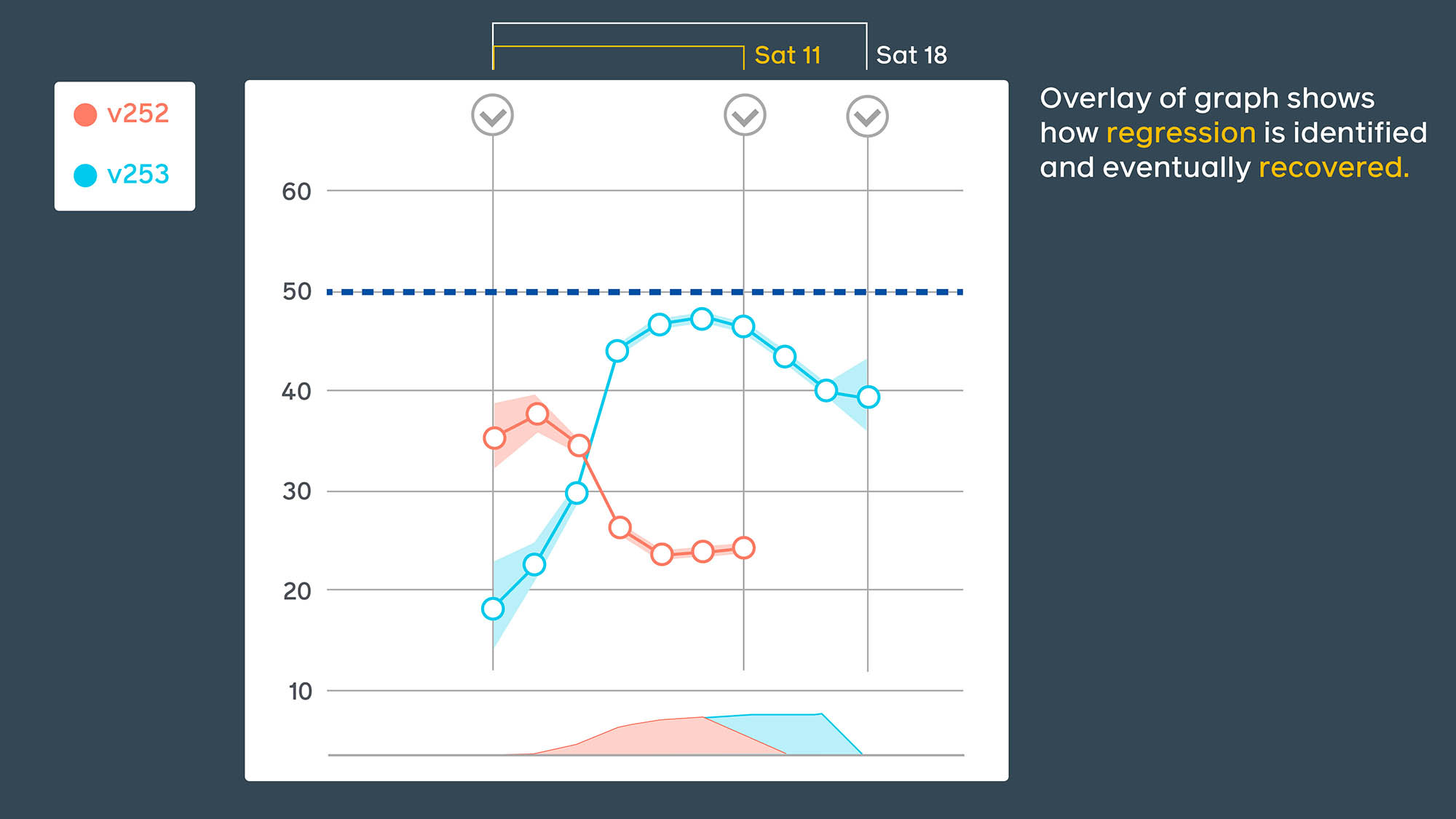The width and height of the screenshot is (1456, 819).
Task: Select the Sat 11 date label
Action: point(788,55)
